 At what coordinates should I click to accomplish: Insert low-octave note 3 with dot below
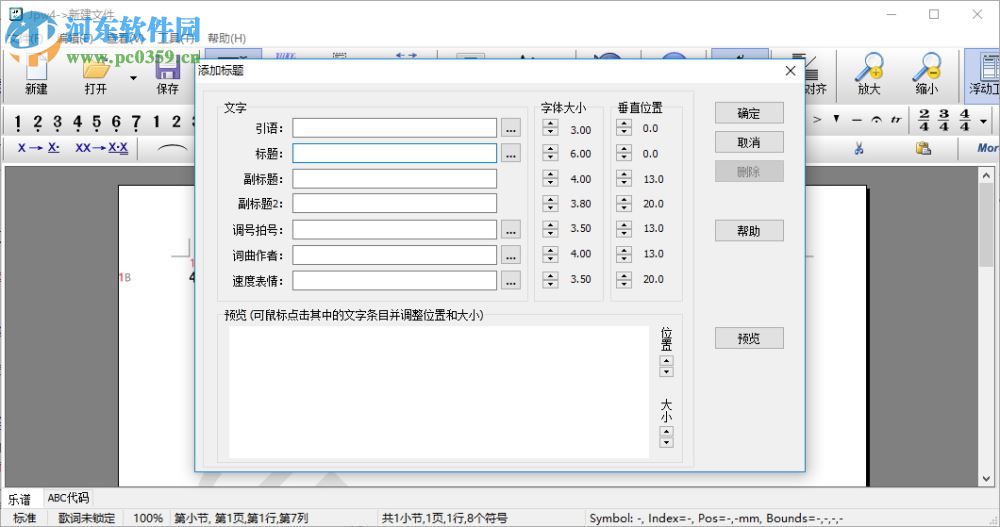coord(57,122)
